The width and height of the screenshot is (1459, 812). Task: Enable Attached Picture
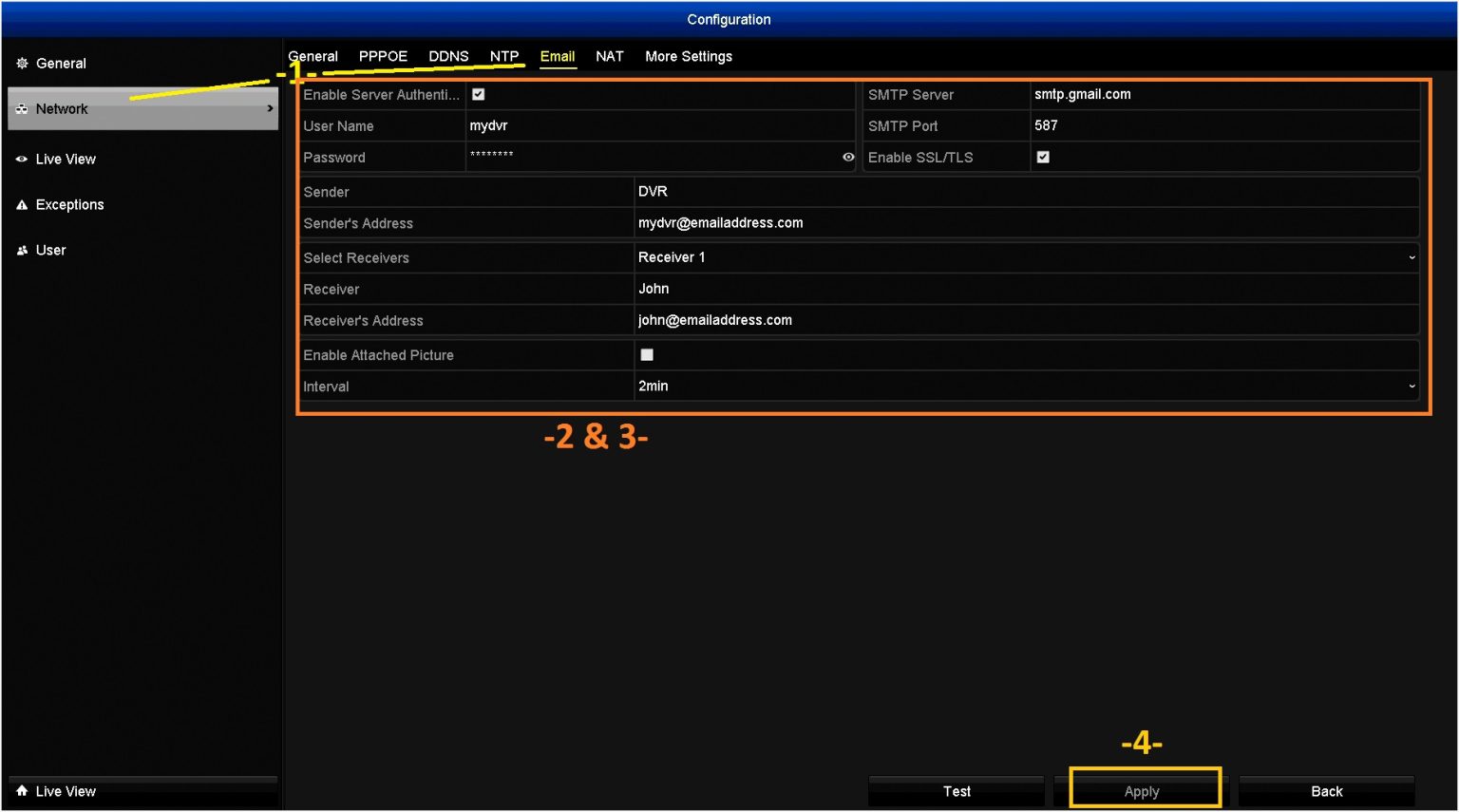click(647, 354)
